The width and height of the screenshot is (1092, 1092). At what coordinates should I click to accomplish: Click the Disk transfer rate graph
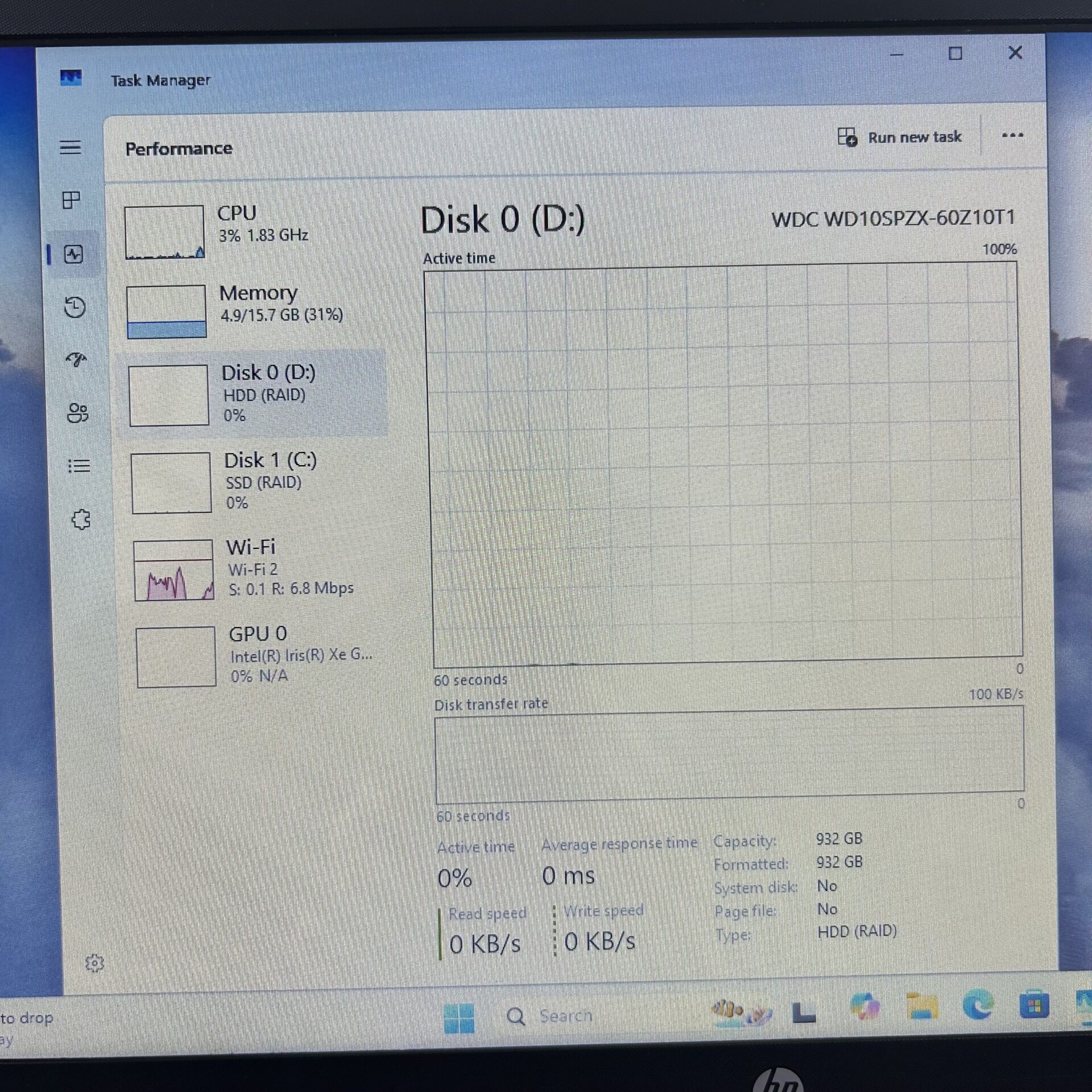coord(729,754)
